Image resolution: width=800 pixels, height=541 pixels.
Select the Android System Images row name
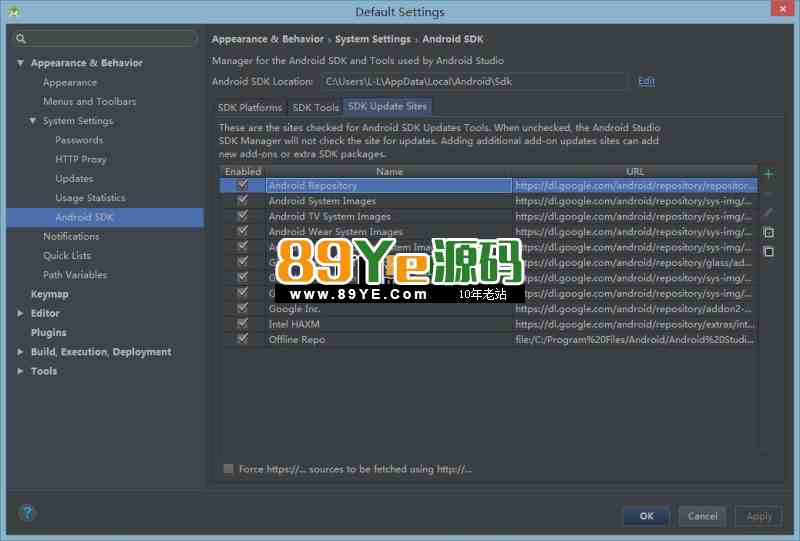tap(322, 201)
